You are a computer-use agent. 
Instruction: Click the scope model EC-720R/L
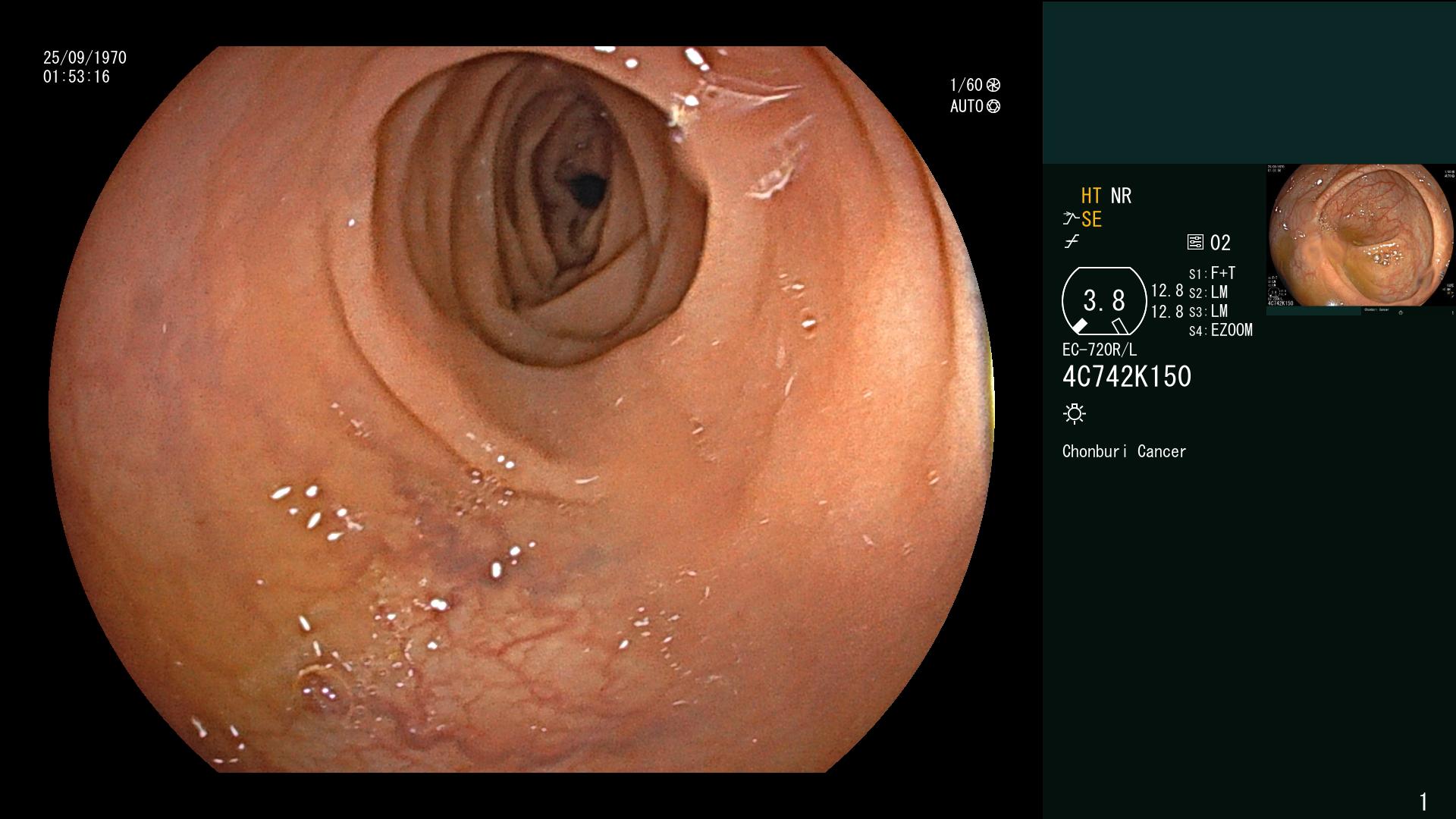[1100, 350]
